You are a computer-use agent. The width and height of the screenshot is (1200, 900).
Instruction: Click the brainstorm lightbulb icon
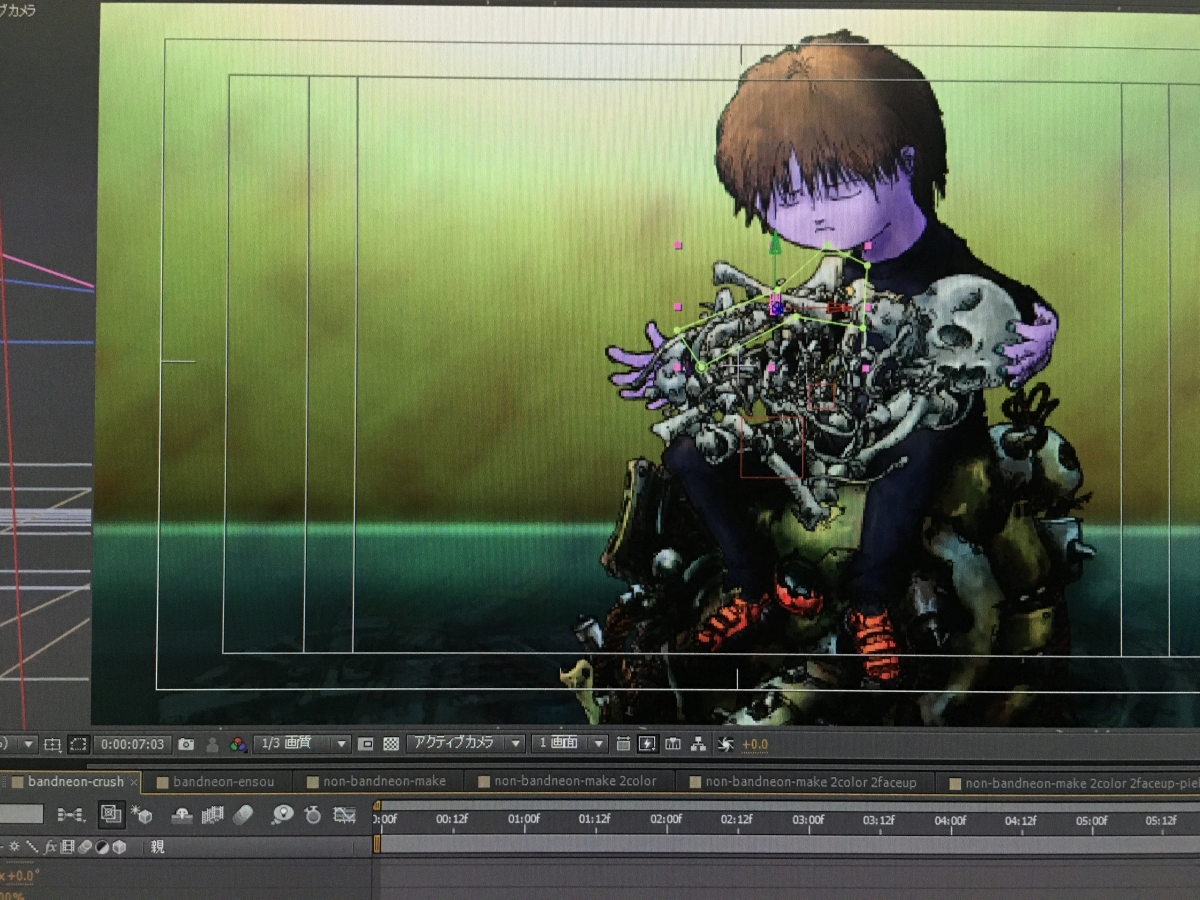tap(283, 816)
